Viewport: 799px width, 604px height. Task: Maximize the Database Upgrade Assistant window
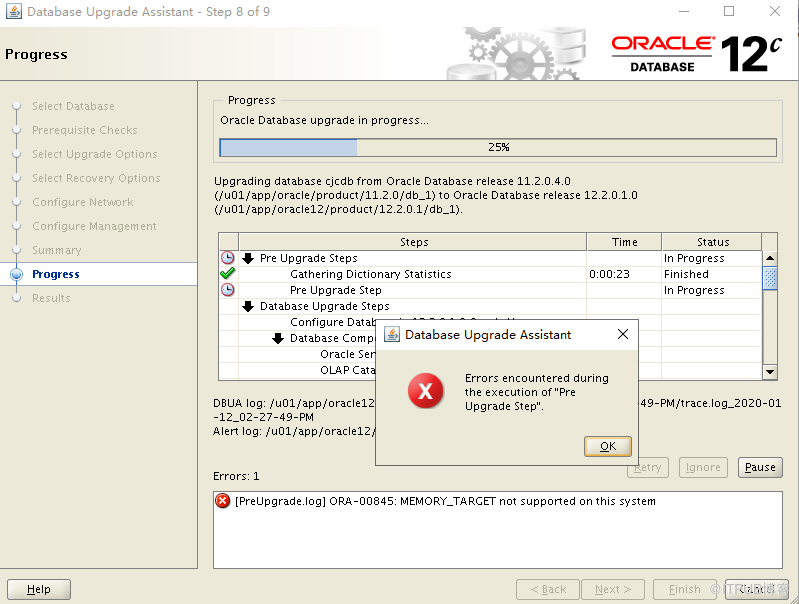tap(729, 11)
